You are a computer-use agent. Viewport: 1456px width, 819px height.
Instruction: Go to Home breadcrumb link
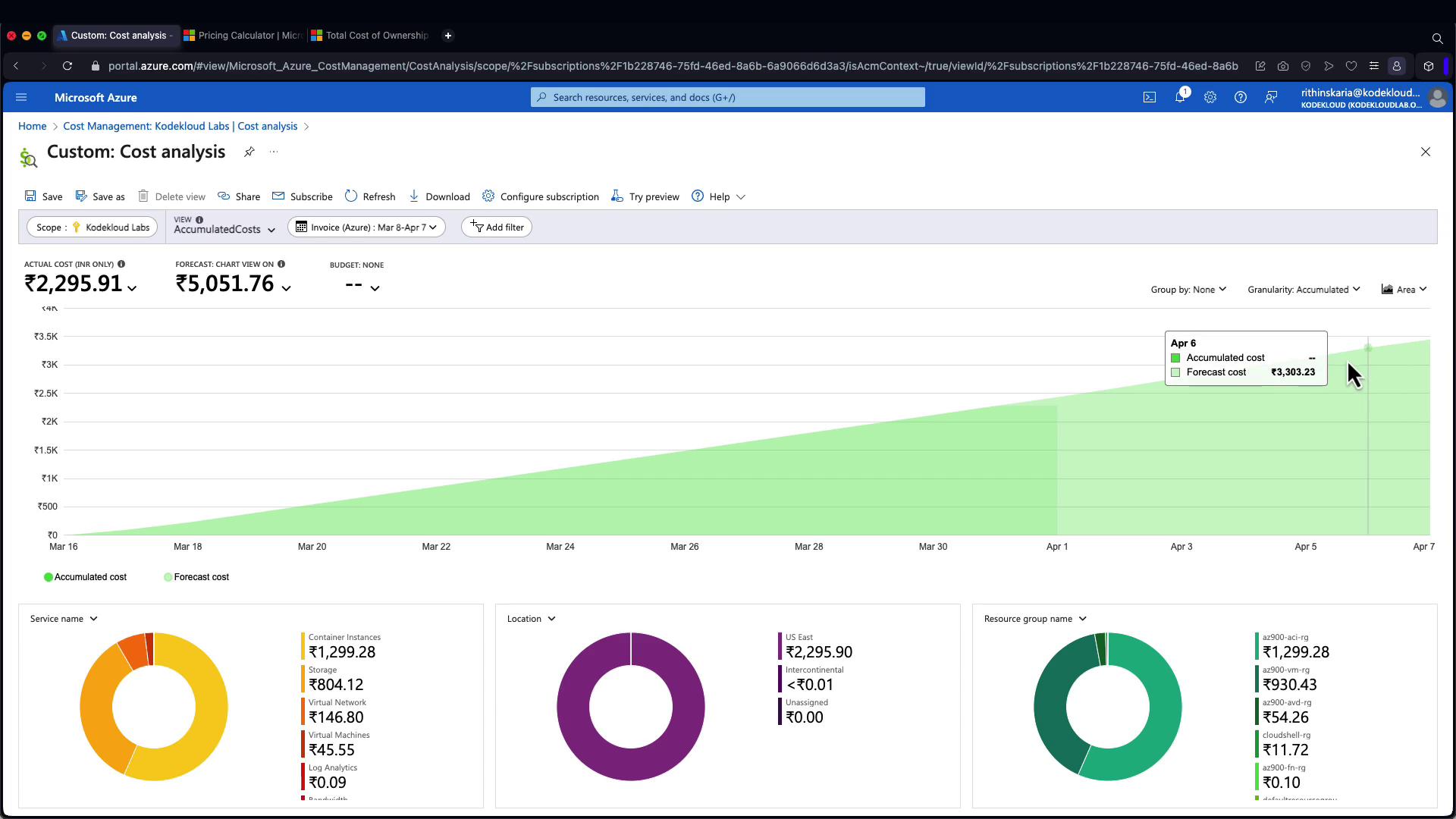point(32,127)
